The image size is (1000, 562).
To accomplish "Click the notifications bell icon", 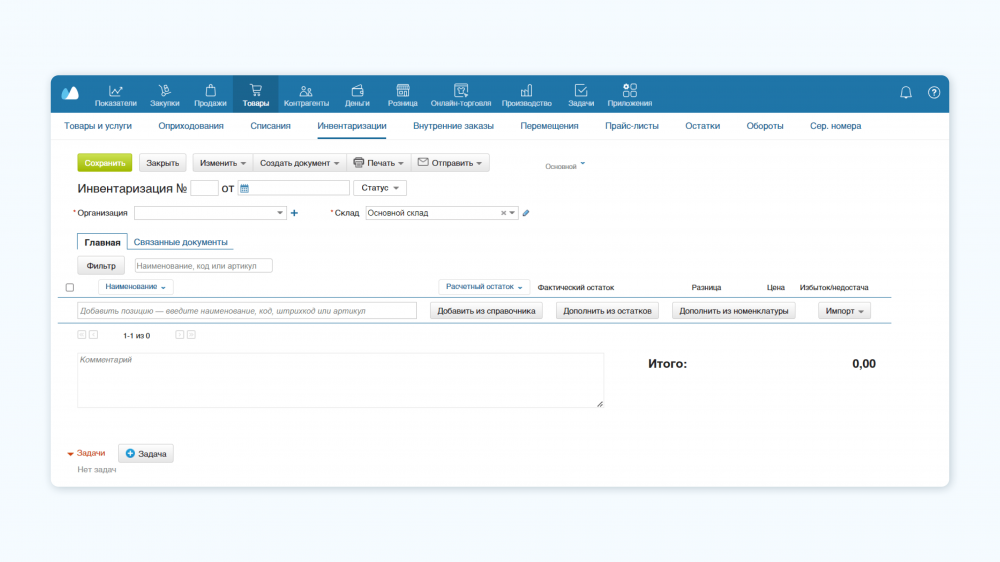I will (x=906, y=93).
